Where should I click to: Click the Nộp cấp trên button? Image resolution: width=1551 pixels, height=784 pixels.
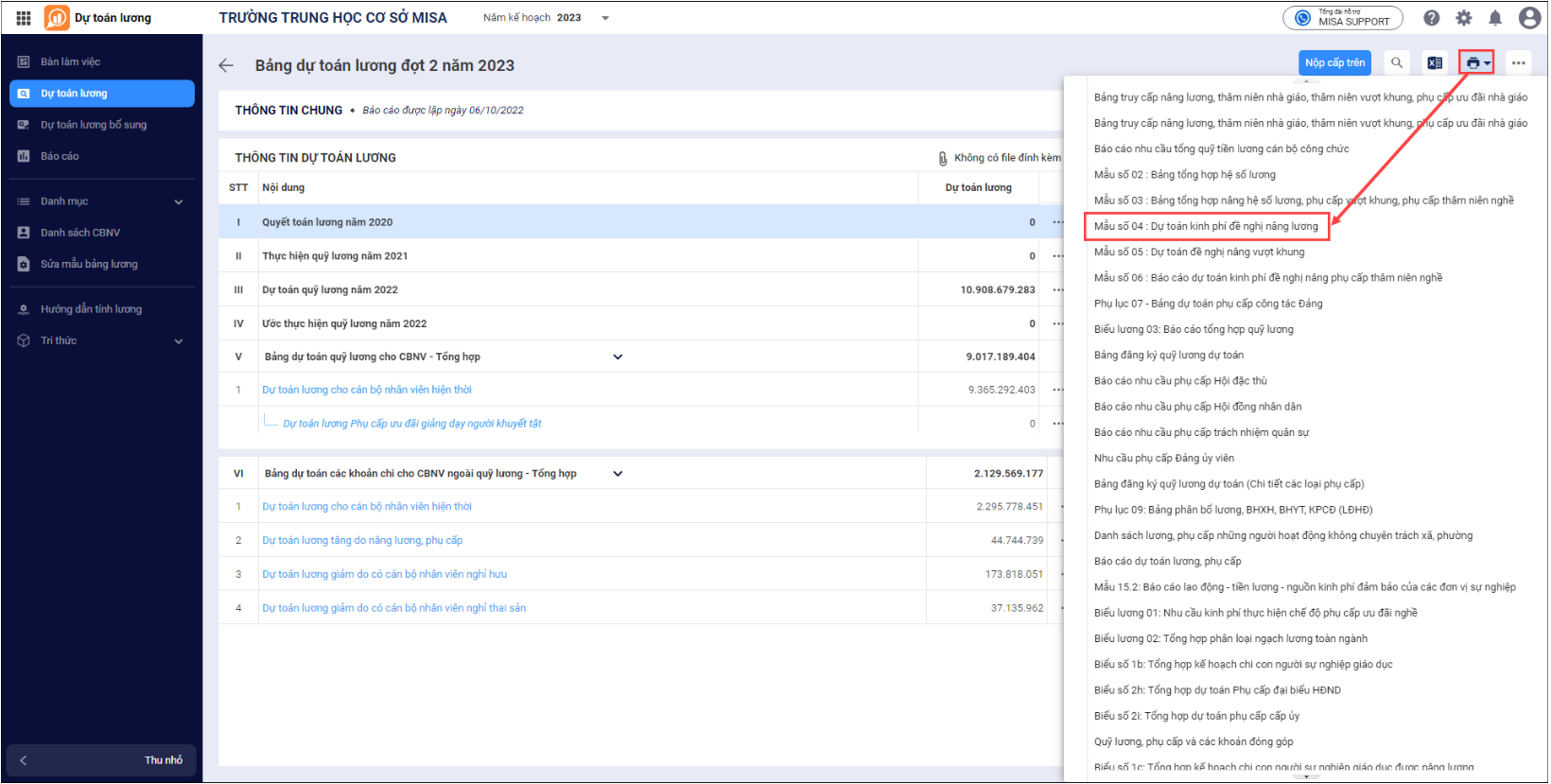click(1334, 63)
